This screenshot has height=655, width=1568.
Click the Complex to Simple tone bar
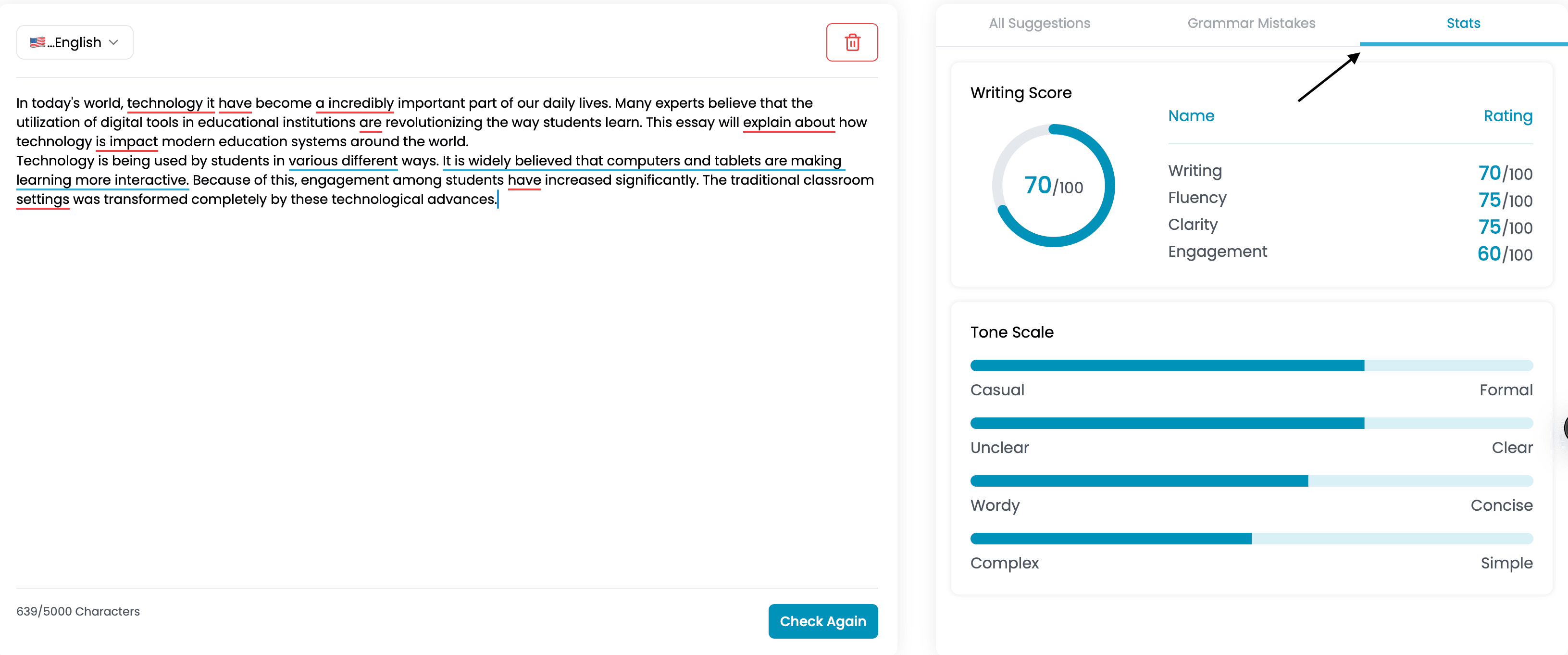(x=1252, y=539)
